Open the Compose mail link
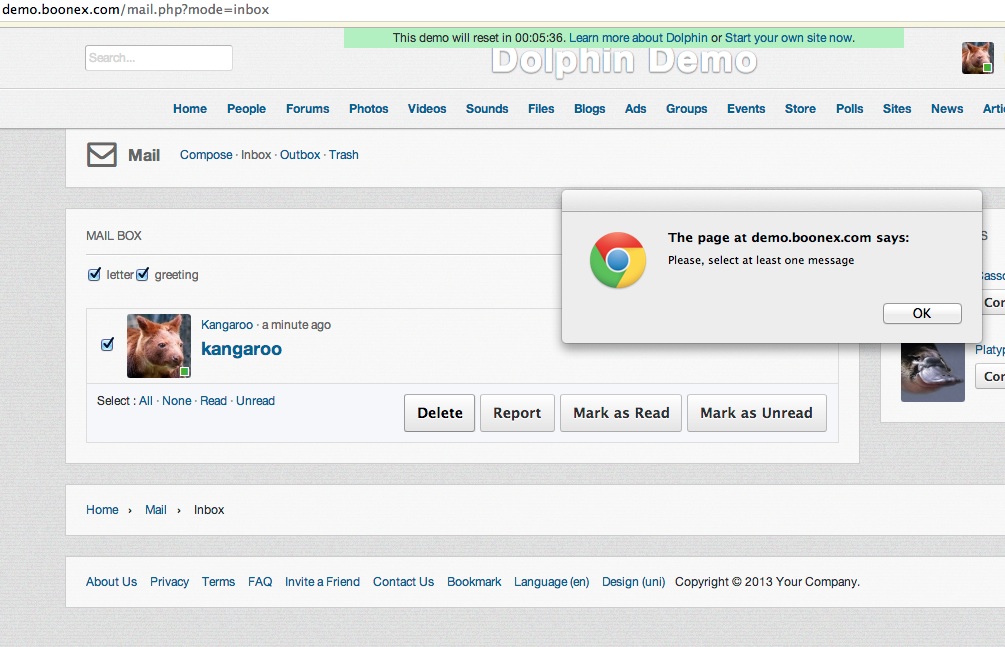The height and width of the screenshot is (647, 1005). tap(206, 155)
